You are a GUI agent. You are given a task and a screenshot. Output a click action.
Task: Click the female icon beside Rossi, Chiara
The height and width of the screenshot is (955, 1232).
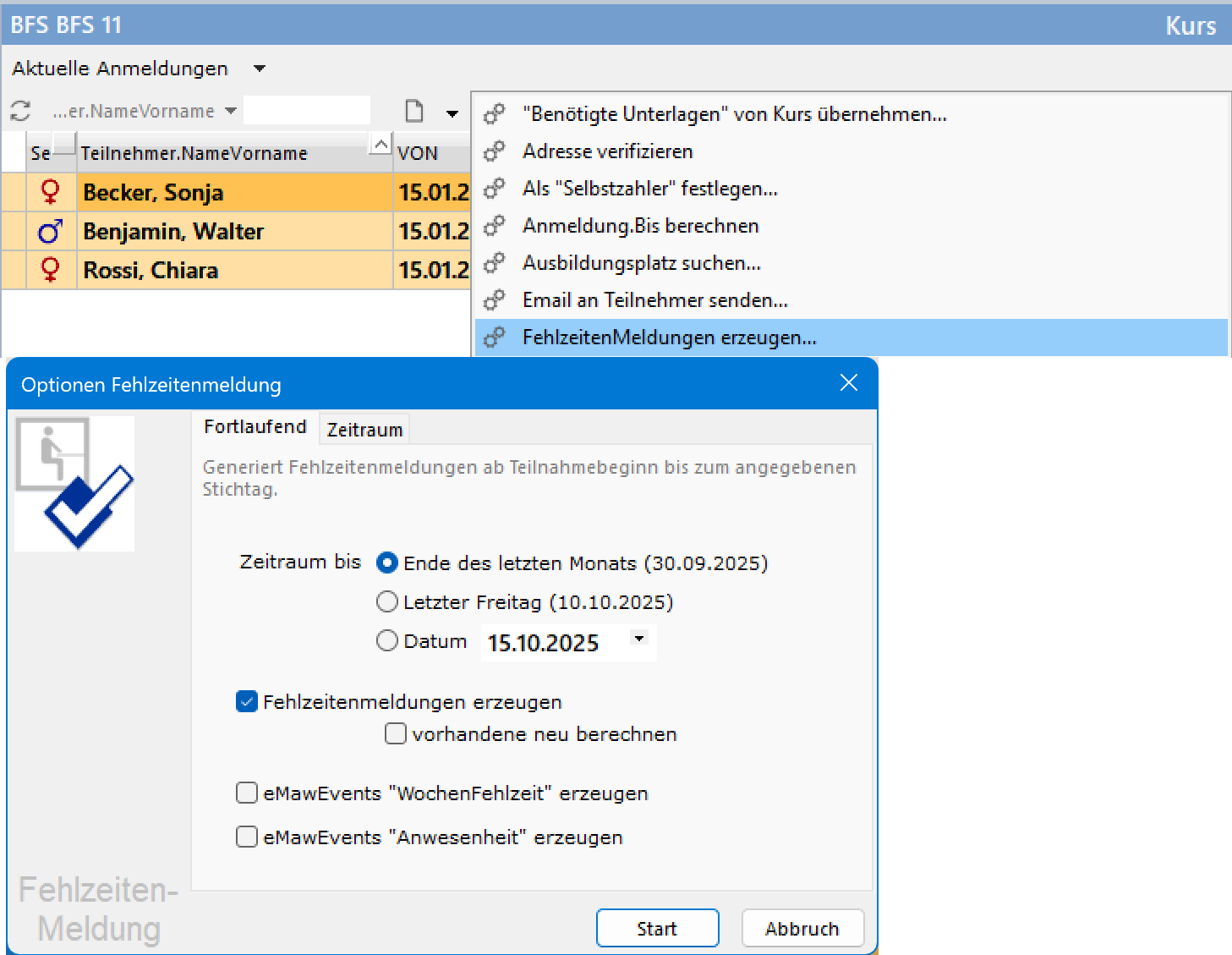click(x=51, y=270)
